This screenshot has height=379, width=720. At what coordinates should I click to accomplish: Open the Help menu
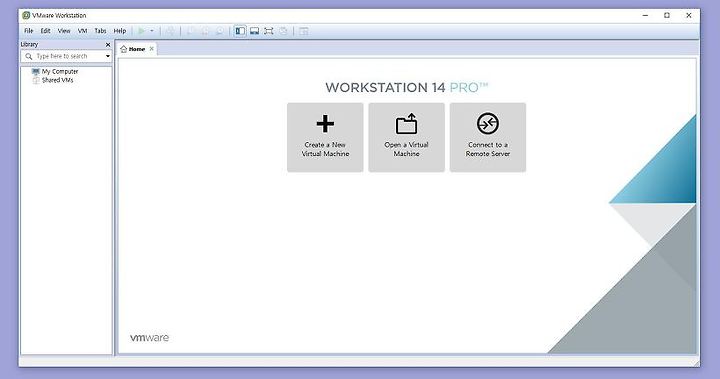(120, 31)
